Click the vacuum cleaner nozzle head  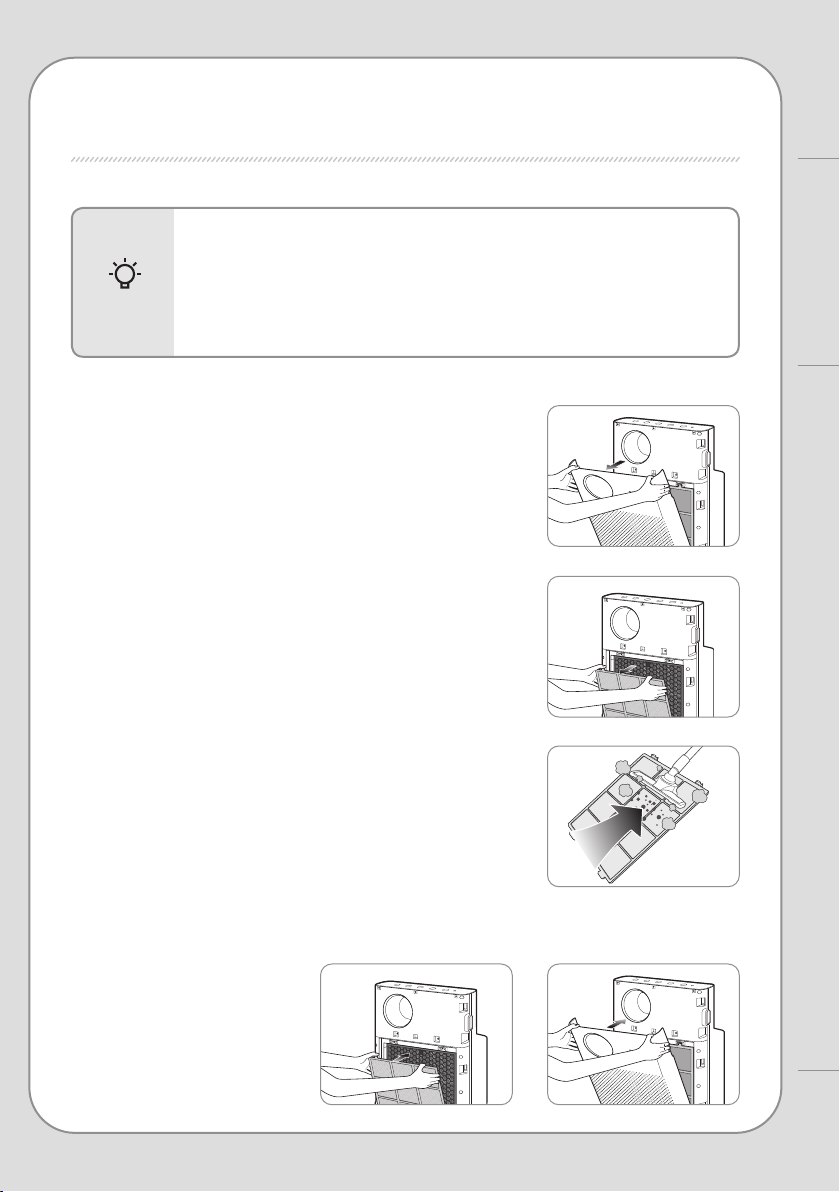(659, 783)
